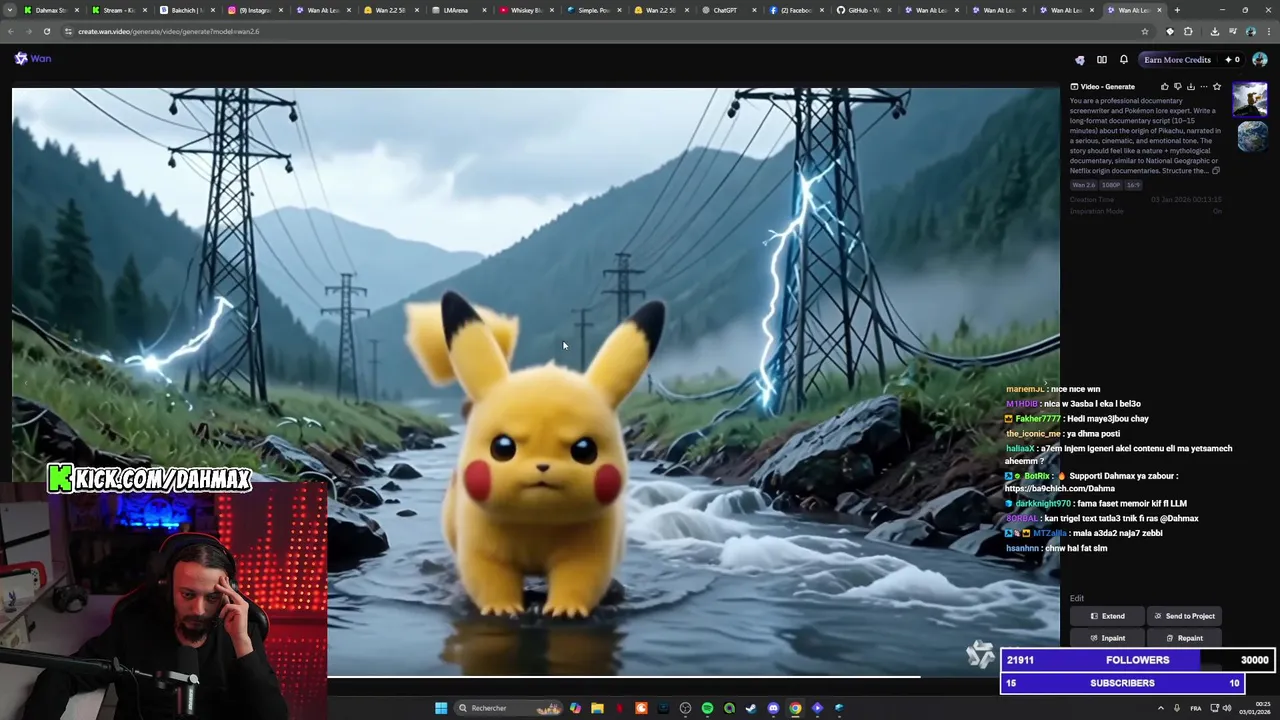Screen dimensions: 1280x720
Task: Click the purple assistant icon beside layout icon
Action: tap(1079, 59)
